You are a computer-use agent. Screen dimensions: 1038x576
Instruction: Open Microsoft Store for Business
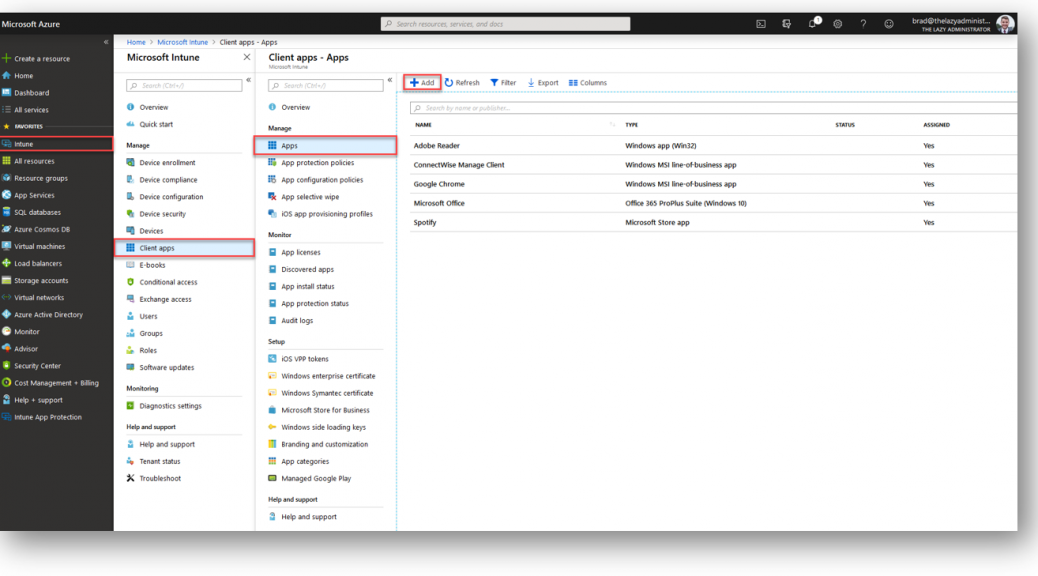click(x=325, y=410)
